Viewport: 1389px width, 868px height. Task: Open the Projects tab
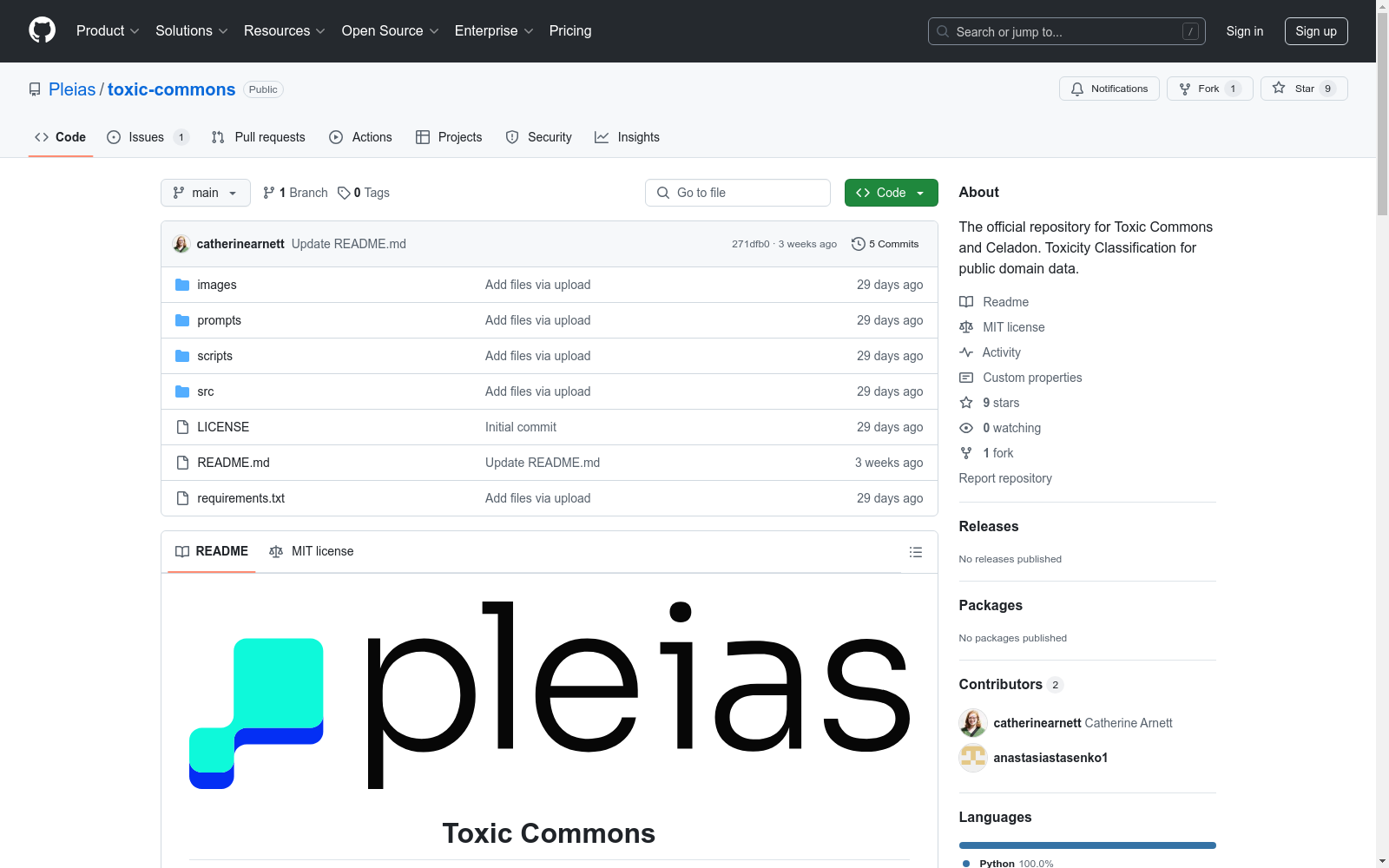click(449, 137)
